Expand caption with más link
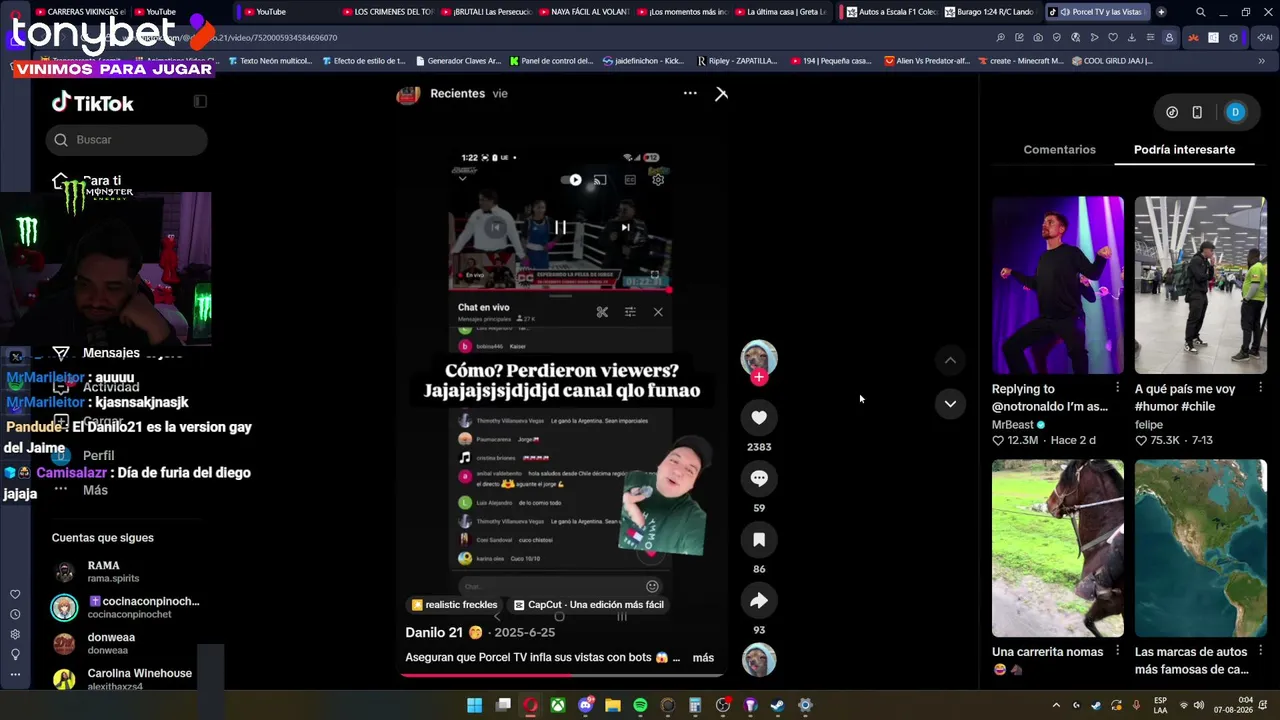Screen dimensions: 1280x720 pos(703,658)
